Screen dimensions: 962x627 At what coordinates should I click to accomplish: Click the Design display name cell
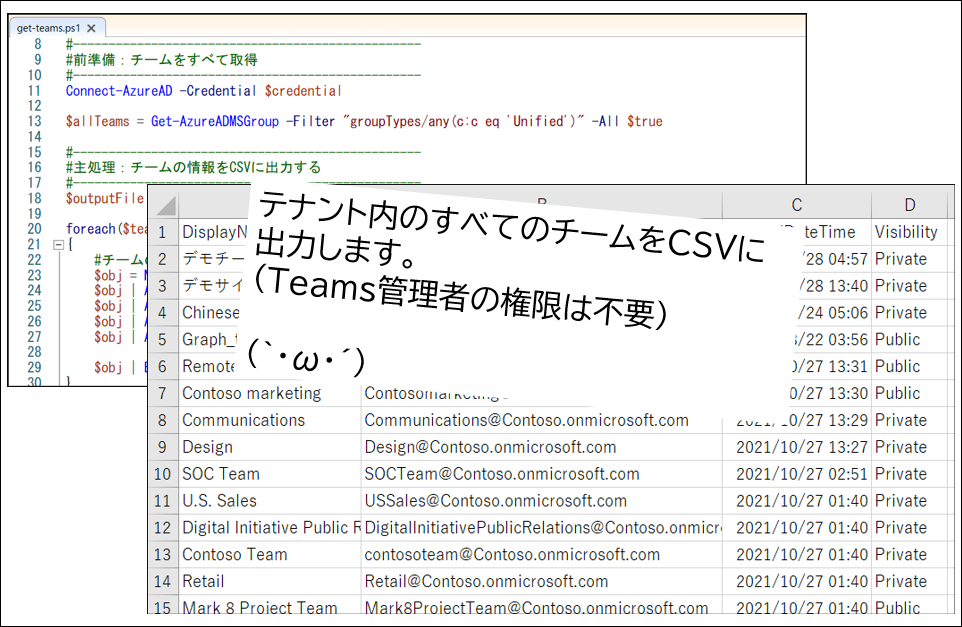[x=270, y=447]
